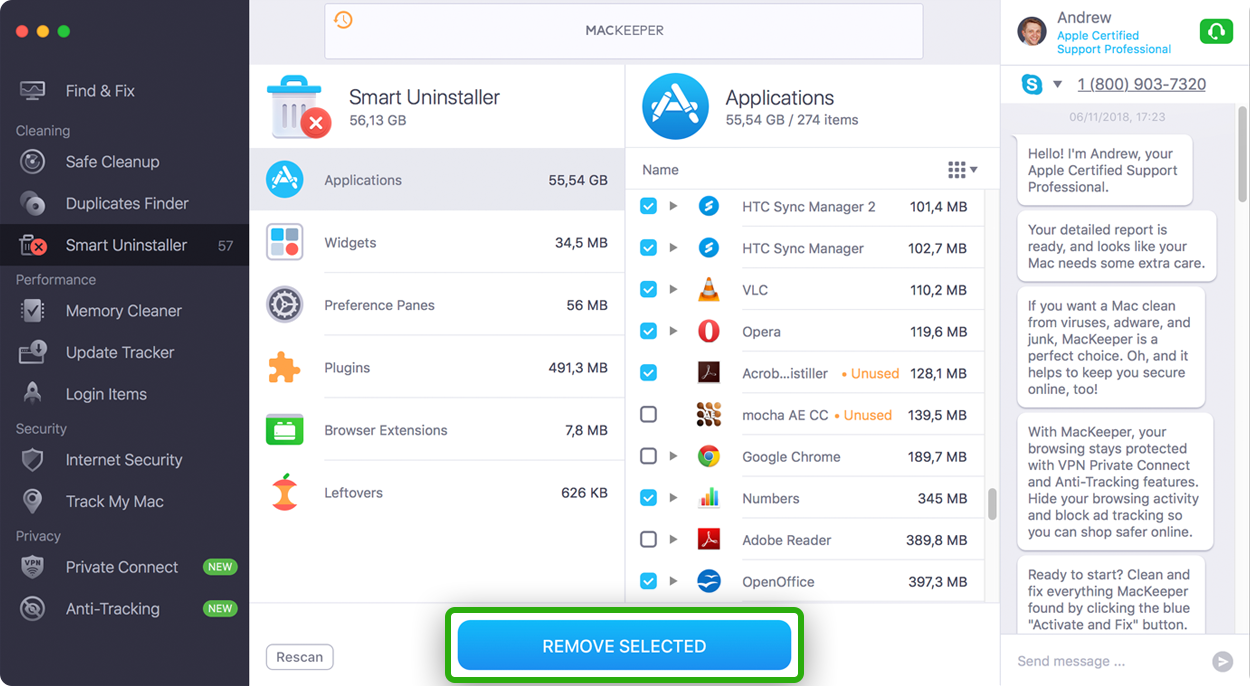Uncheck the VLC checkbox
Image resolution: width=1250 pixels, height=686 pixels.
click(648, 290)
